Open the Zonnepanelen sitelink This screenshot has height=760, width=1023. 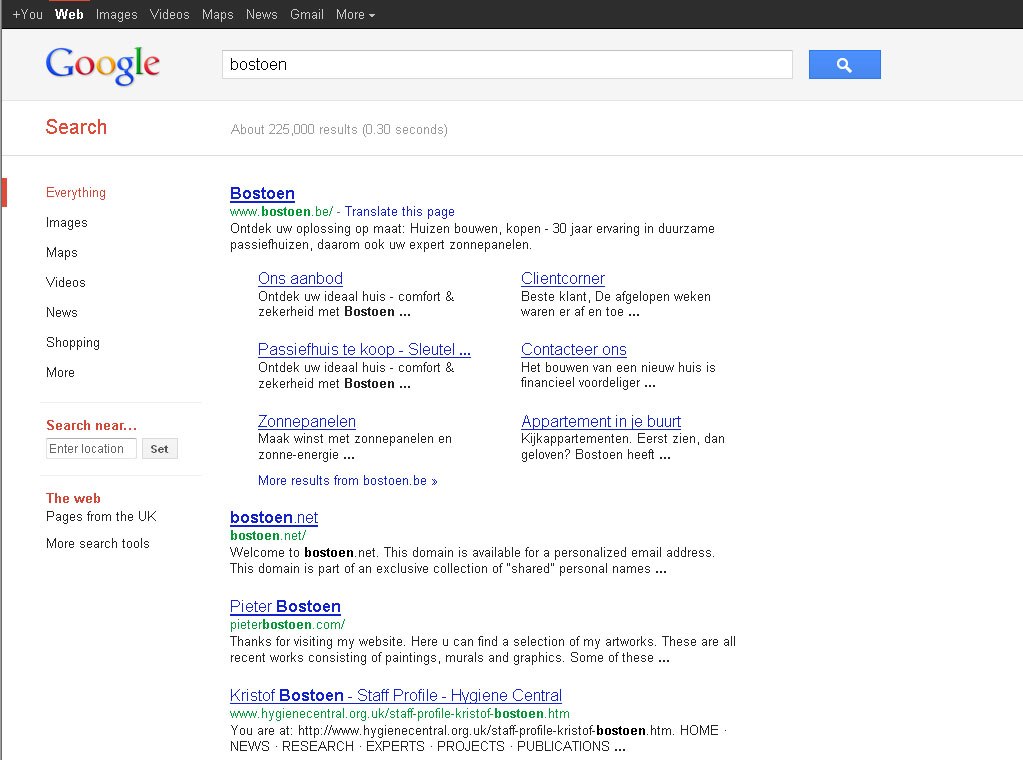(x=307, y=421)
